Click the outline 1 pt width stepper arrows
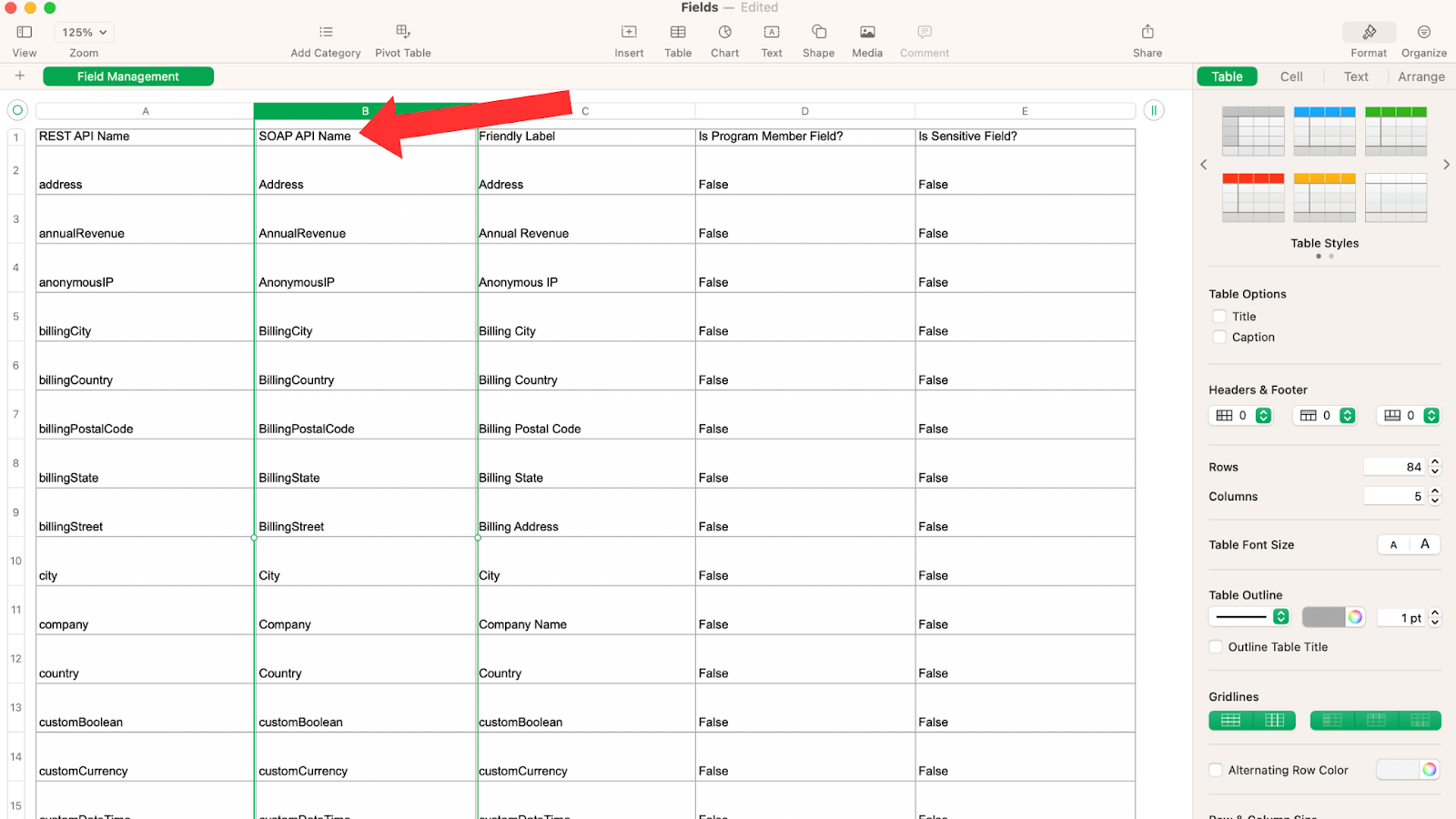Image resolution: width=1456 pixels, height=819 pixels. click(x=1435, y=617)
